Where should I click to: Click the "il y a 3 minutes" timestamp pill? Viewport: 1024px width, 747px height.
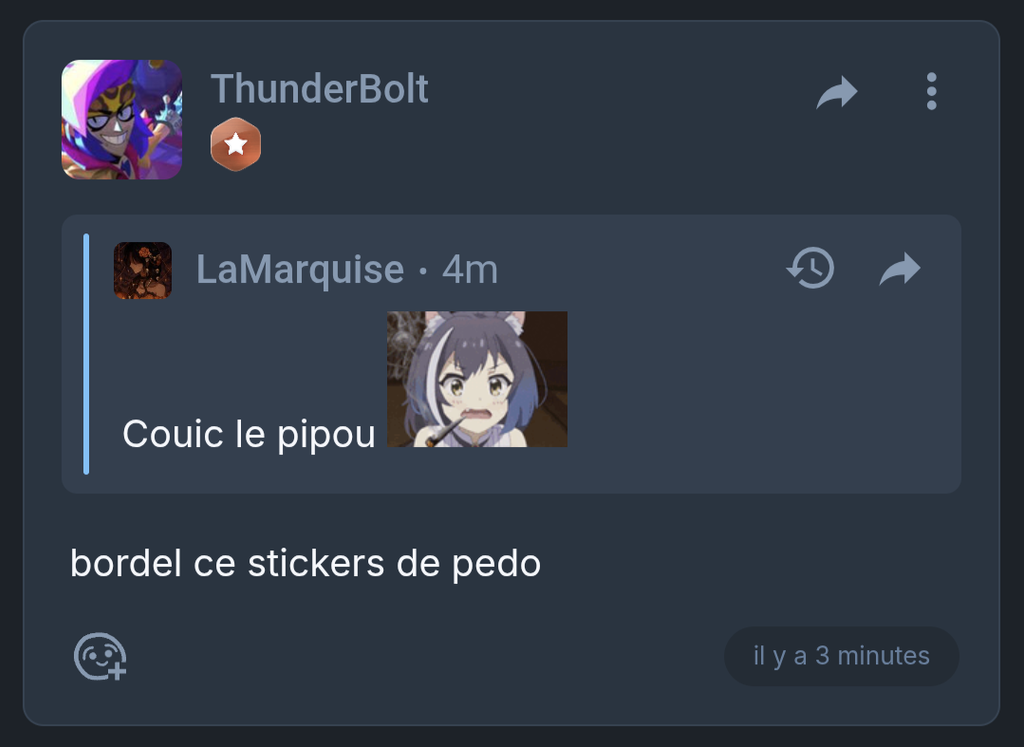click(x=841, y=656)
